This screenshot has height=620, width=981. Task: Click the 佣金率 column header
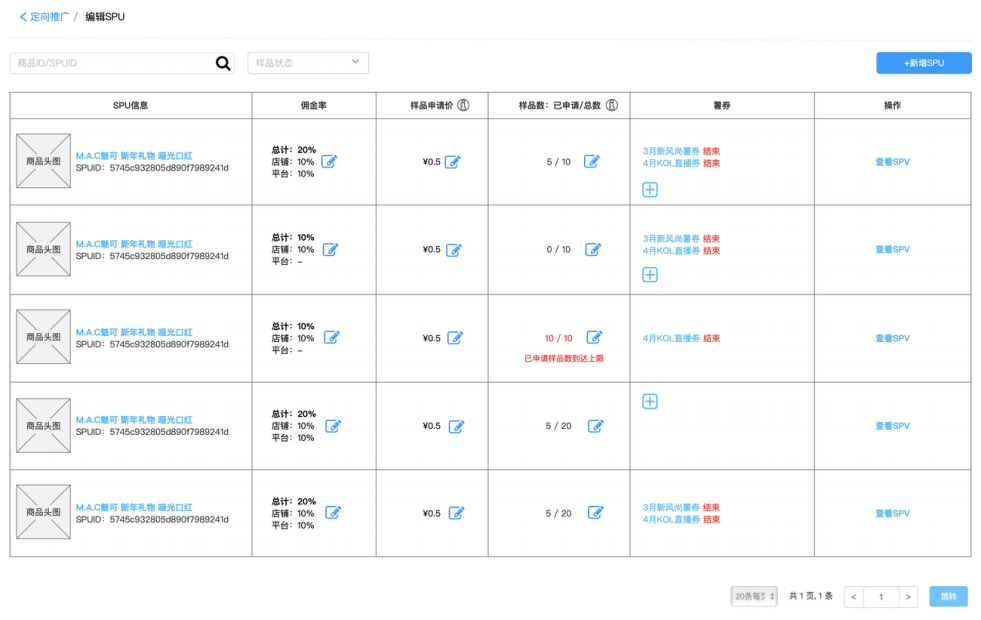click(x=313, y=106)
